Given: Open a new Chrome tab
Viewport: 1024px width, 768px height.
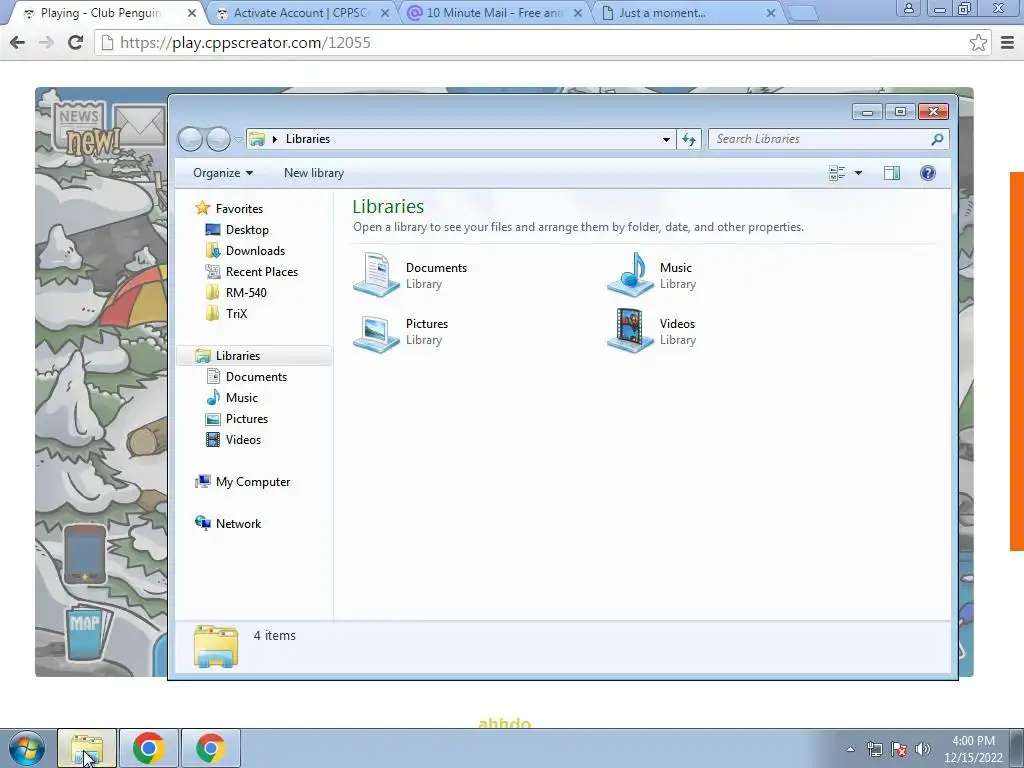Looking at the screenshot, I should pos(803,13).
